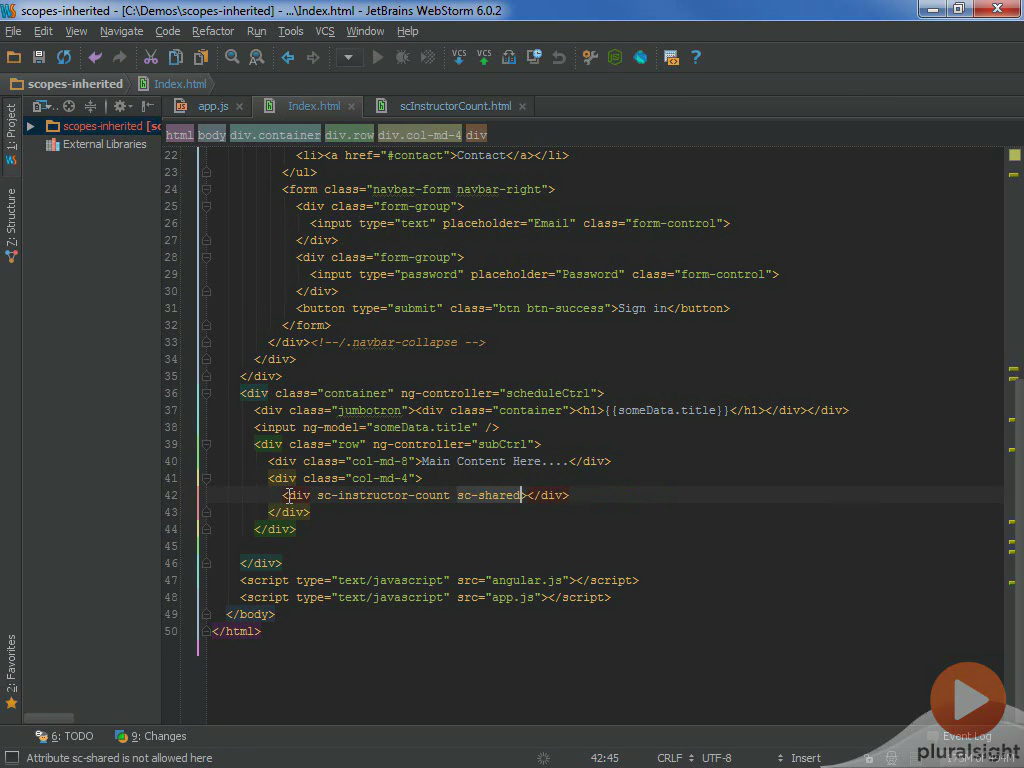
Task: Collapse the code fold at line 39
Action: click(x=206, y=444)
